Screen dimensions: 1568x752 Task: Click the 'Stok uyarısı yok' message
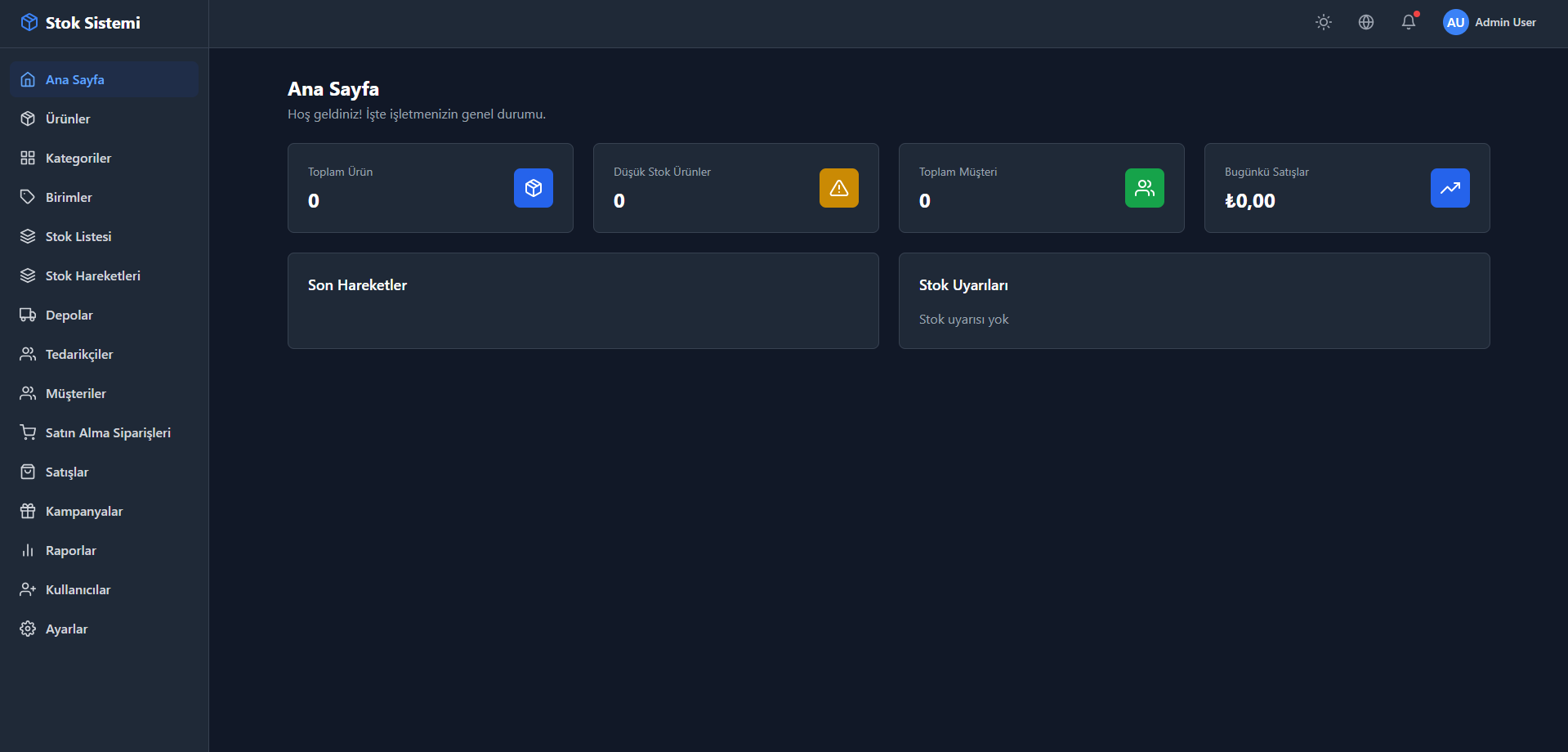(963, 320)
